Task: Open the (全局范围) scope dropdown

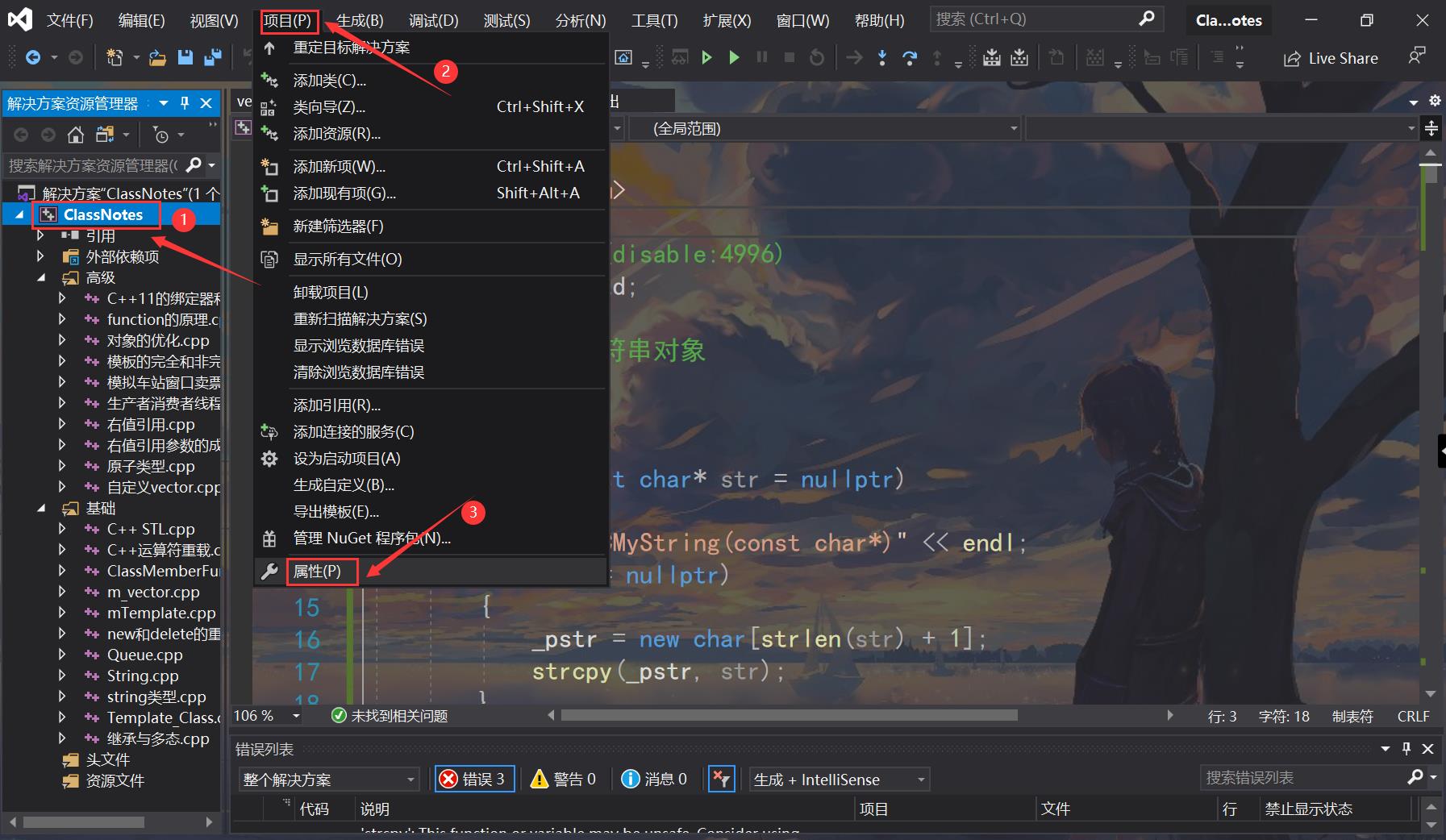Action: coord(824,128)
